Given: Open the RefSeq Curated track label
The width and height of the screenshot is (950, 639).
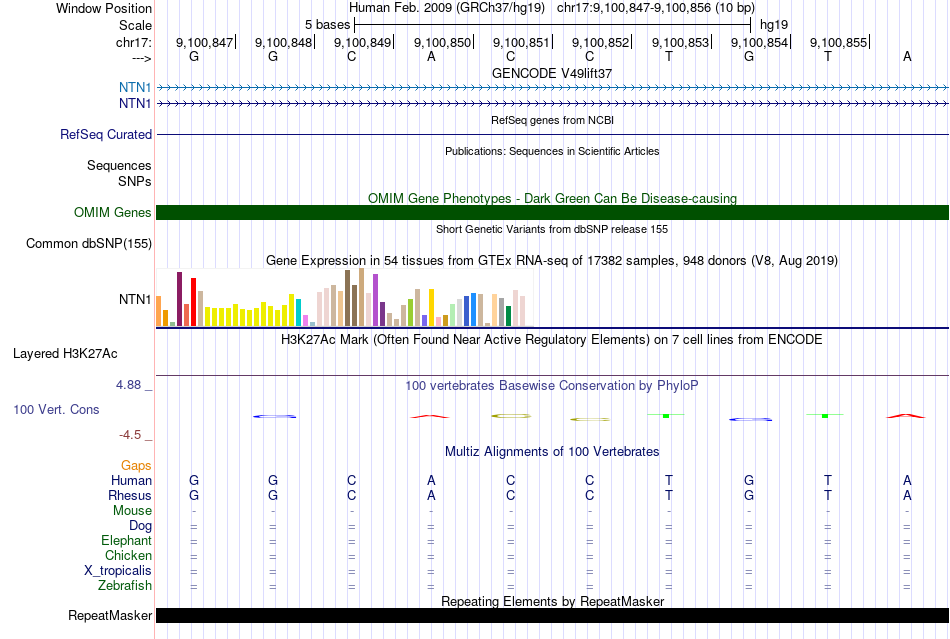Looking at the screenshot, I should tap(105, 134).
